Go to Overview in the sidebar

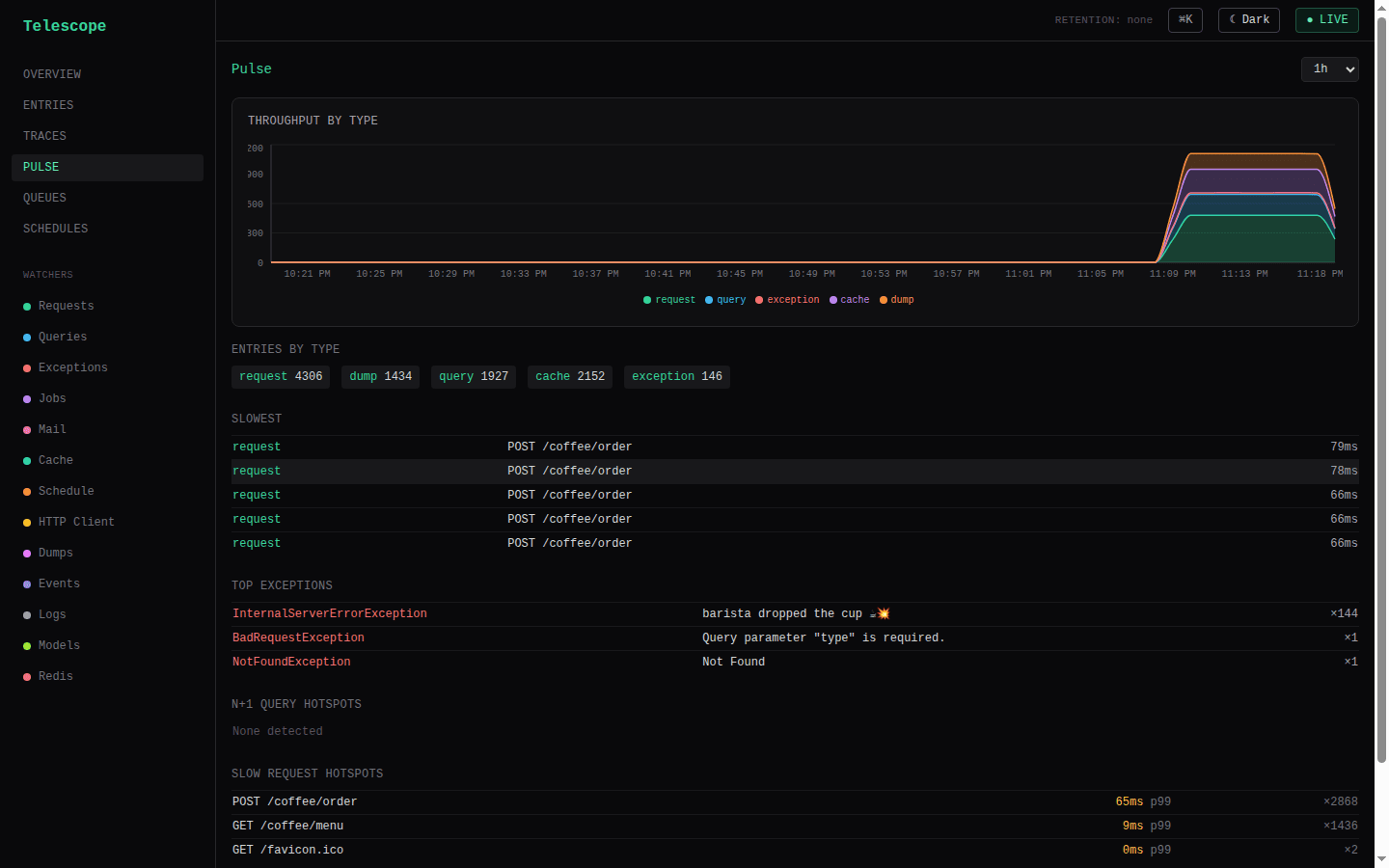tap(107, 74)
